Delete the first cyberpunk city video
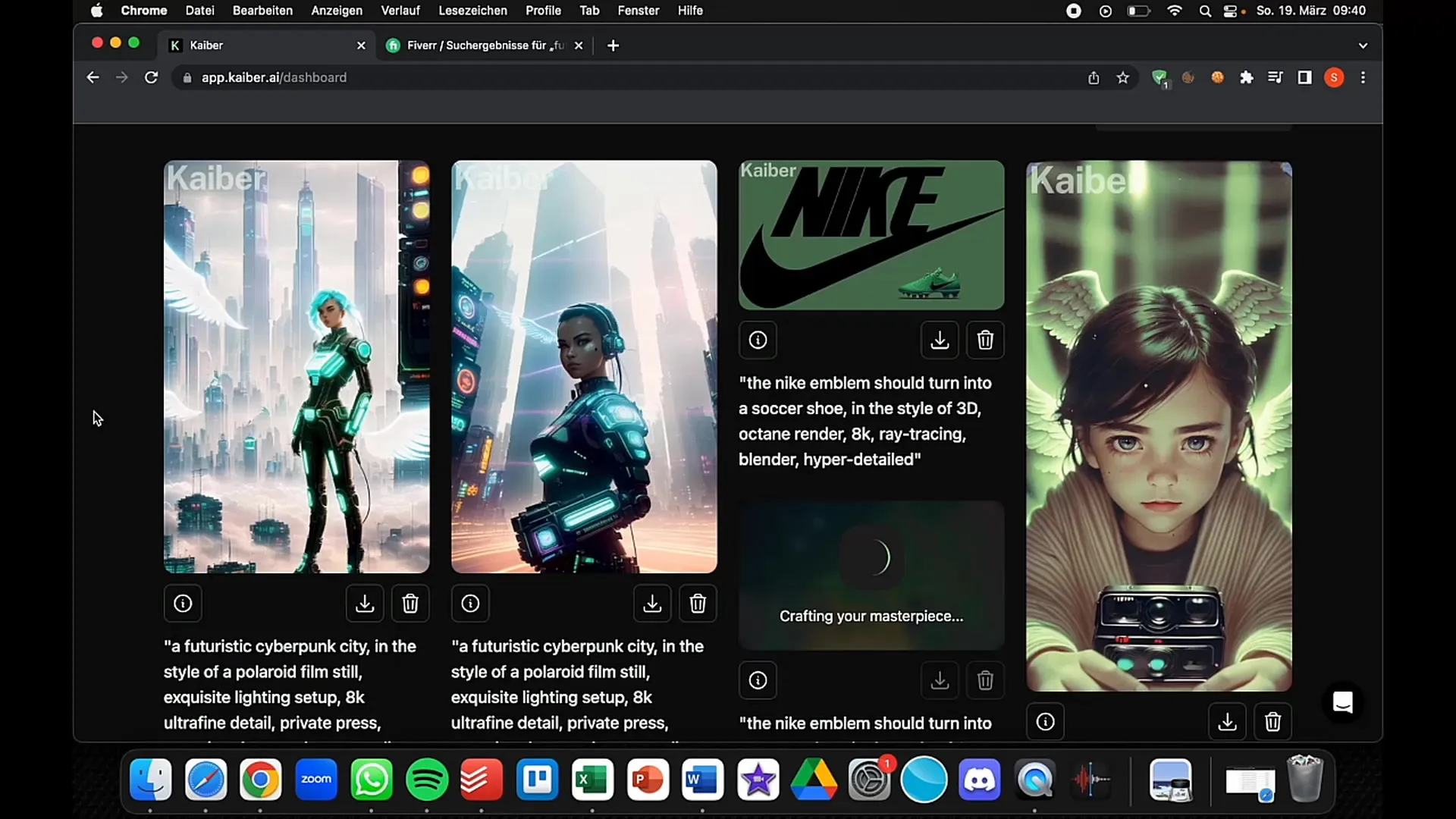Viewport: 1456px width, 819px height. [x=410, y=604]
